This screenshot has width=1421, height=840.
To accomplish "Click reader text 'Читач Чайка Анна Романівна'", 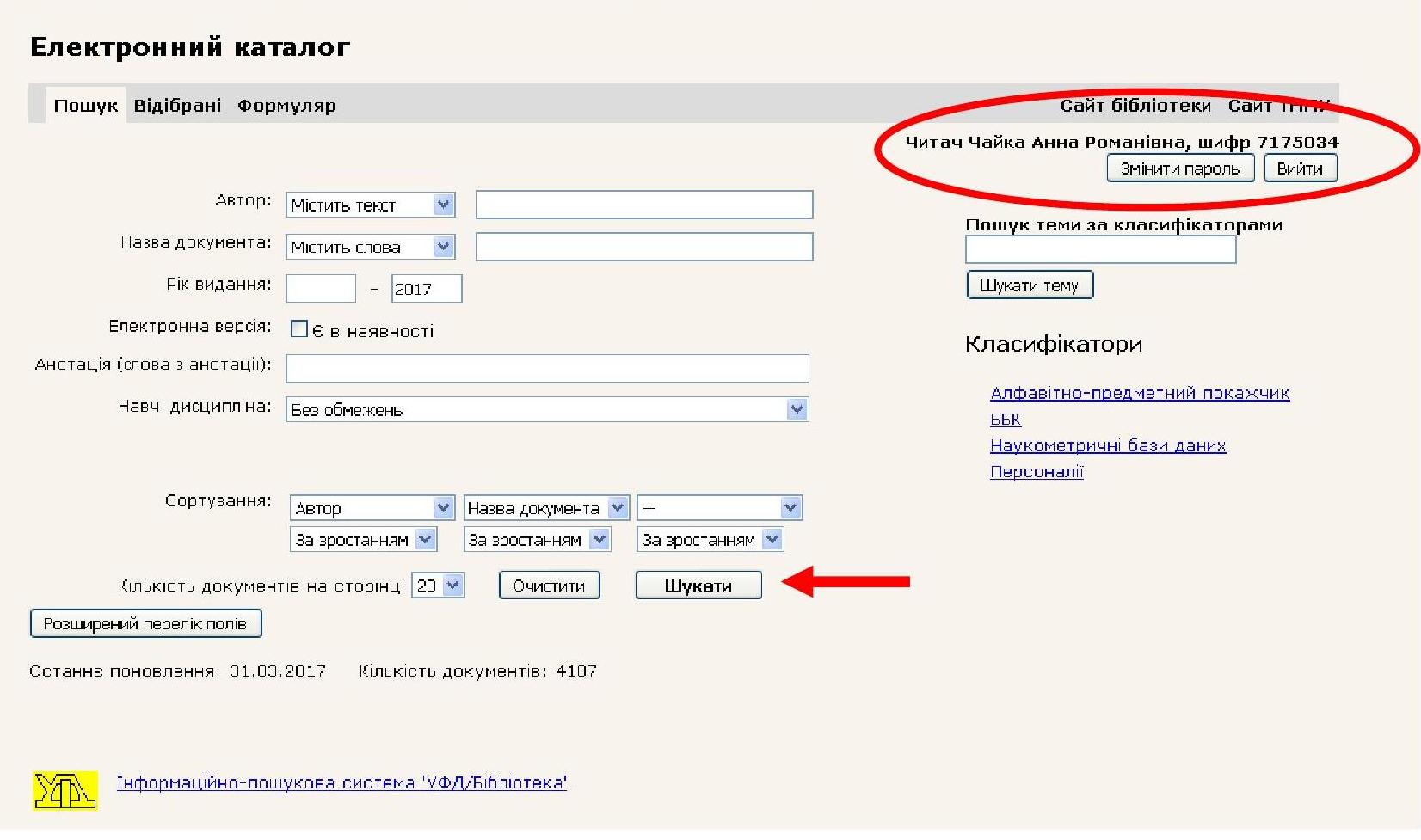I will click(x=1046, y=143).
